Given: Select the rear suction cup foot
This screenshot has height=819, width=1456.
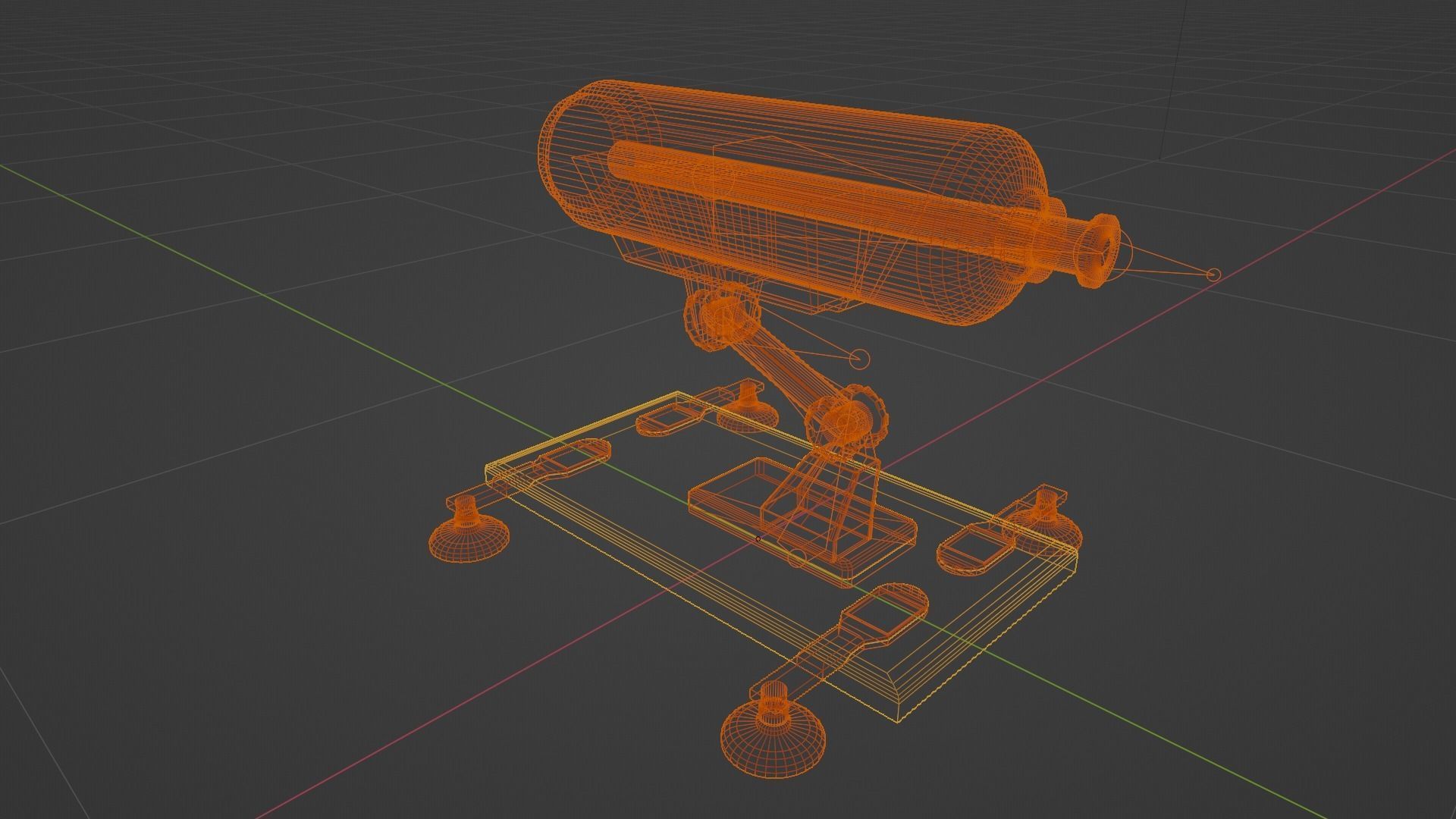Looking at the screenshot, I should [748, 406].
